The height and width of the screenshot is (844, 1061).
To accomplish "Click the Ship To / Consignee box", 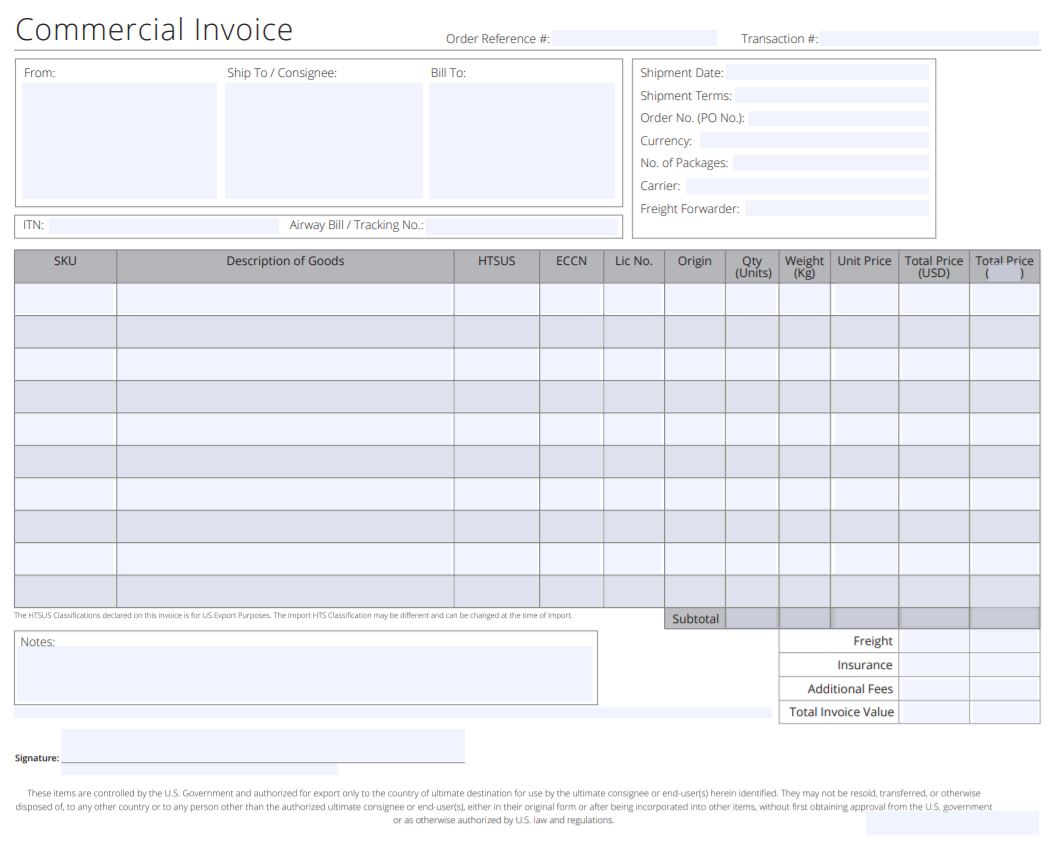I will coord(325,140).
